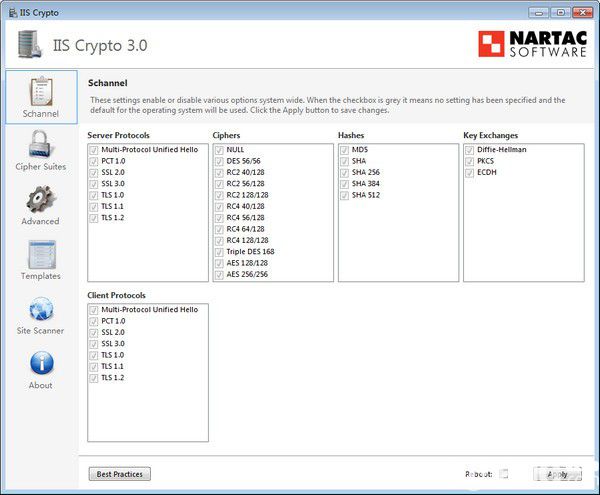Viewport: 600px width, 495px height.
Task: Toggle the RC2 128/128 cipher checkbox
Action: 219,195
